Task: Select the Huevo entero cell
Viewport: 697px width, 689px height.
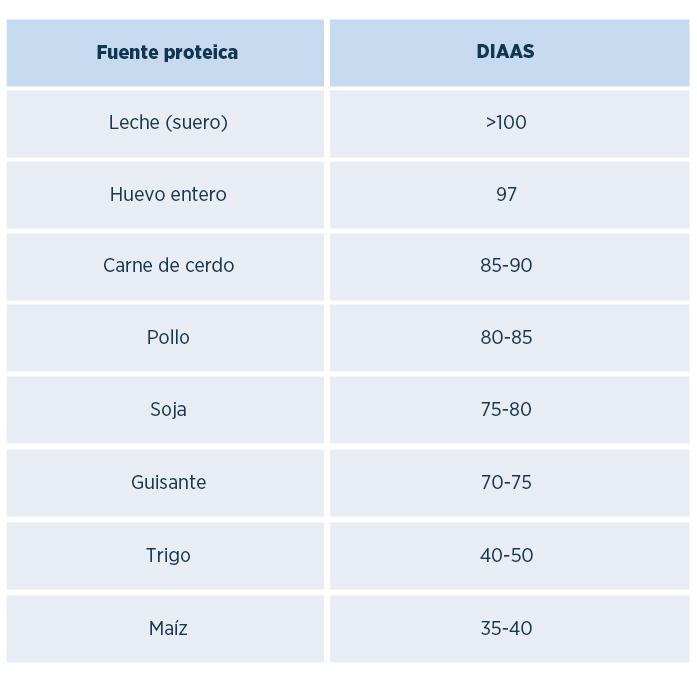Action: click(x=168, y=195)
